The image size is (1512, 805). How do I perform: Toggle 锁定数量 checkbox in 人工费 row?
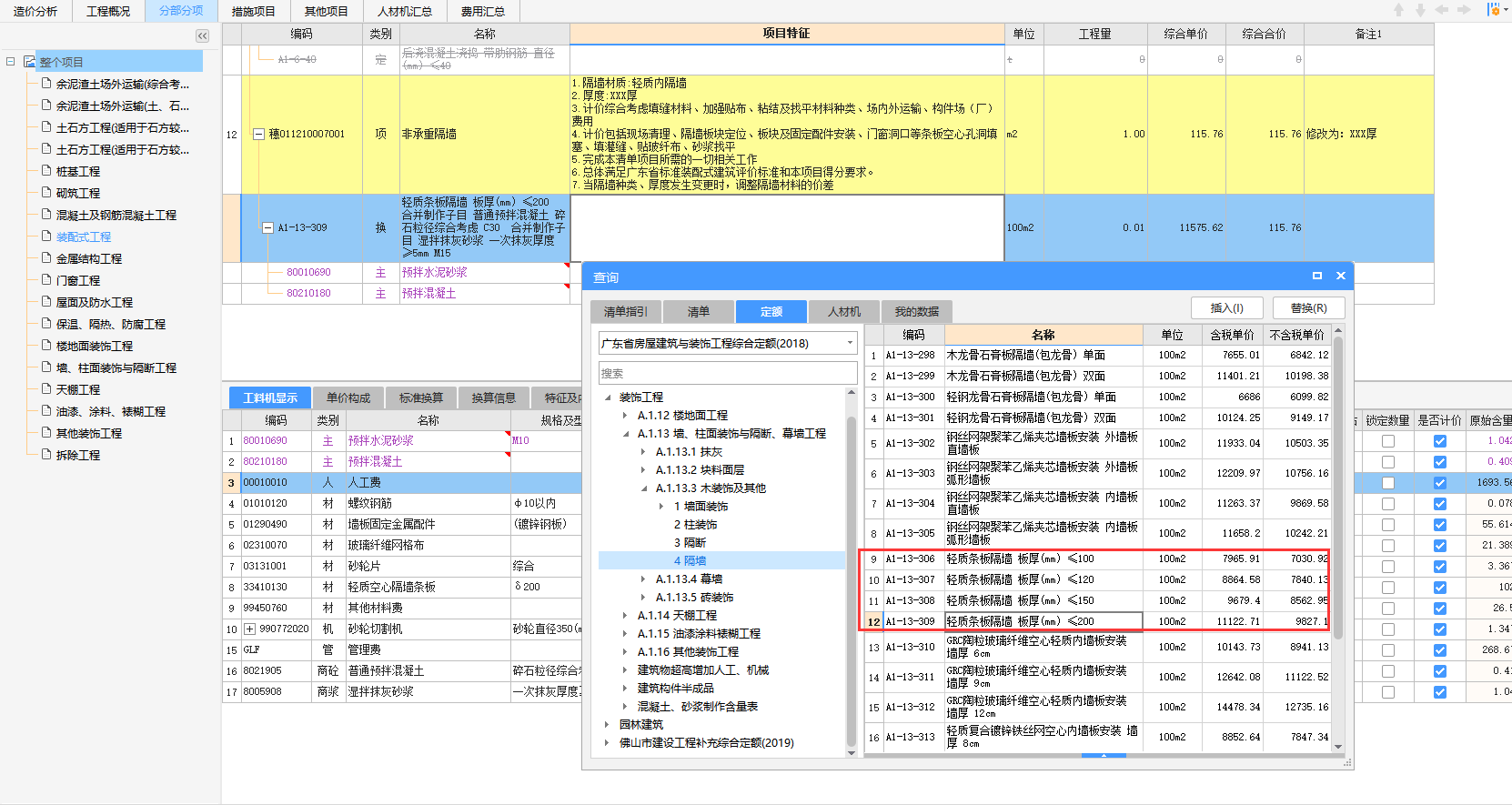coord(1387,482)
